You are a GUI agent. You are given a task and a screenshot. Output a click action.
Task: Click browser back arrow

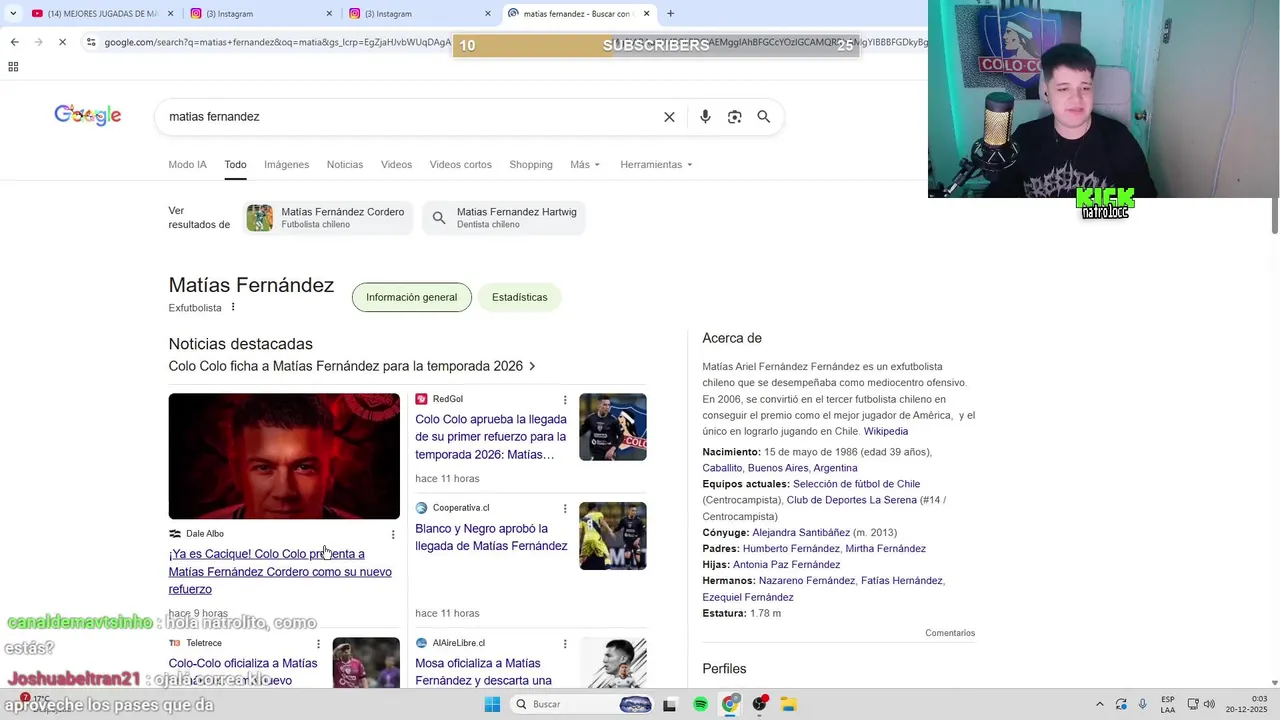coord(14,42)
